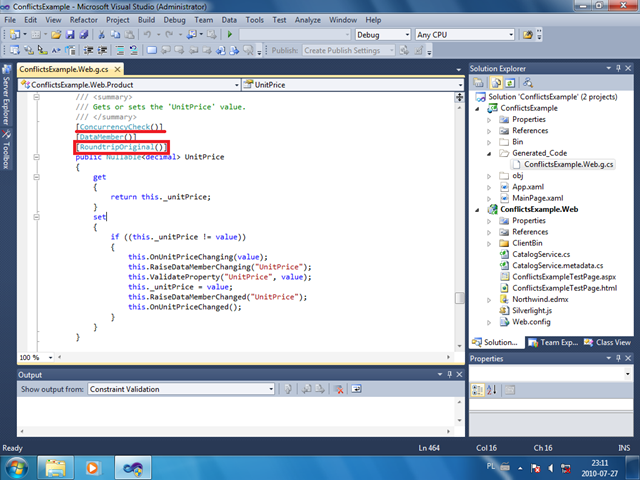Select the ConflictsExample.Web.g.cs editor tab
The height and width of the screenshot is (480, 640).
click(x=64, y=69)
